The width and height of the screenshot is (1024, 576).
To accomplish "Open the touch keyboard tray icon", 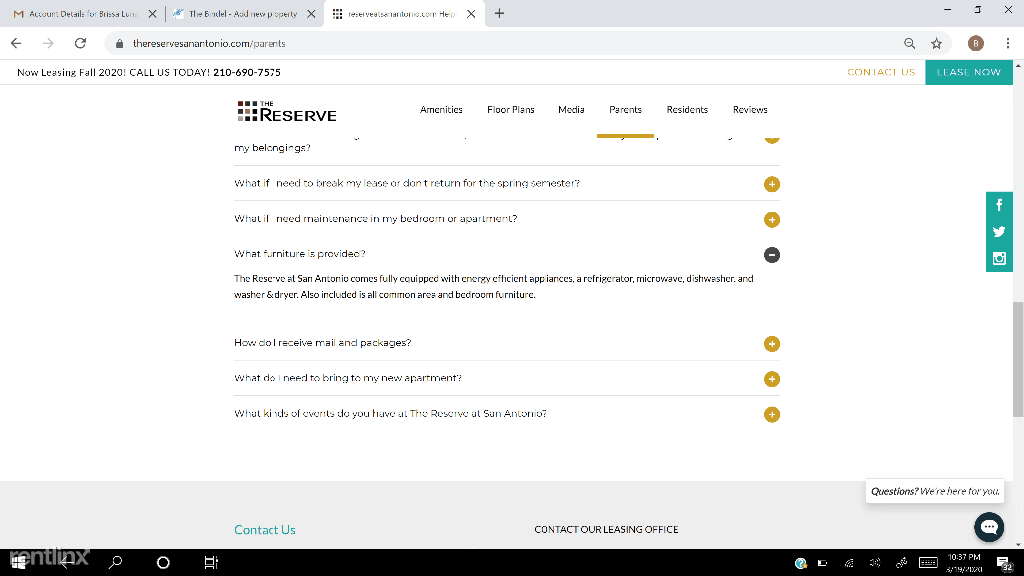I will click(x=928, y=562).
